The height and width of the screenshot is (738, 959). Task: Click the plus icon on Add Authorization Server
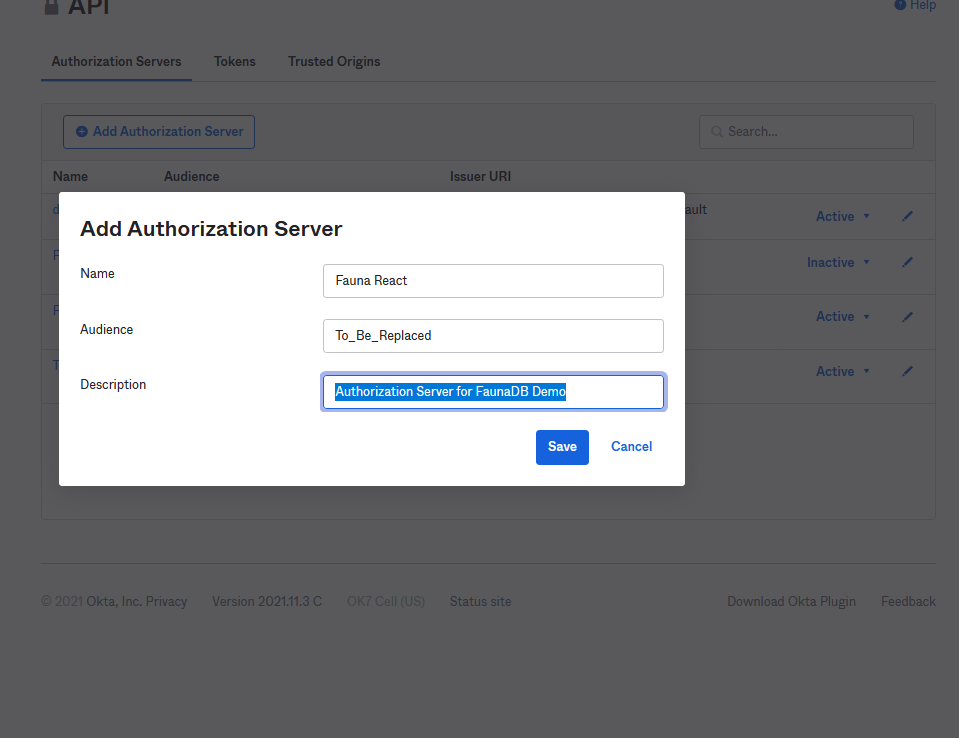[82, 132]
